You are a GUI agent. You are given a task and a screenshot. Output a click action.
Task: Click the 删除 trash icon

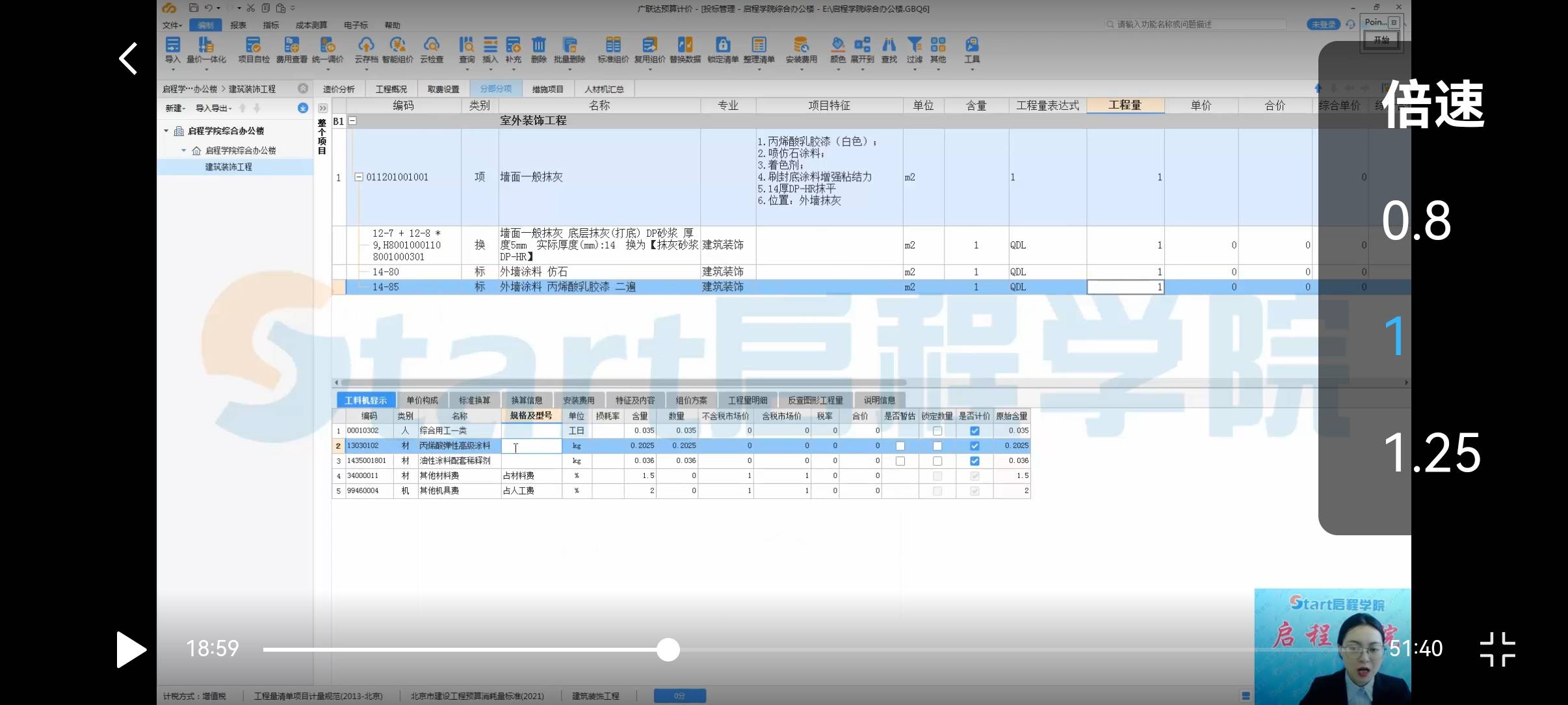coord(539,49)
